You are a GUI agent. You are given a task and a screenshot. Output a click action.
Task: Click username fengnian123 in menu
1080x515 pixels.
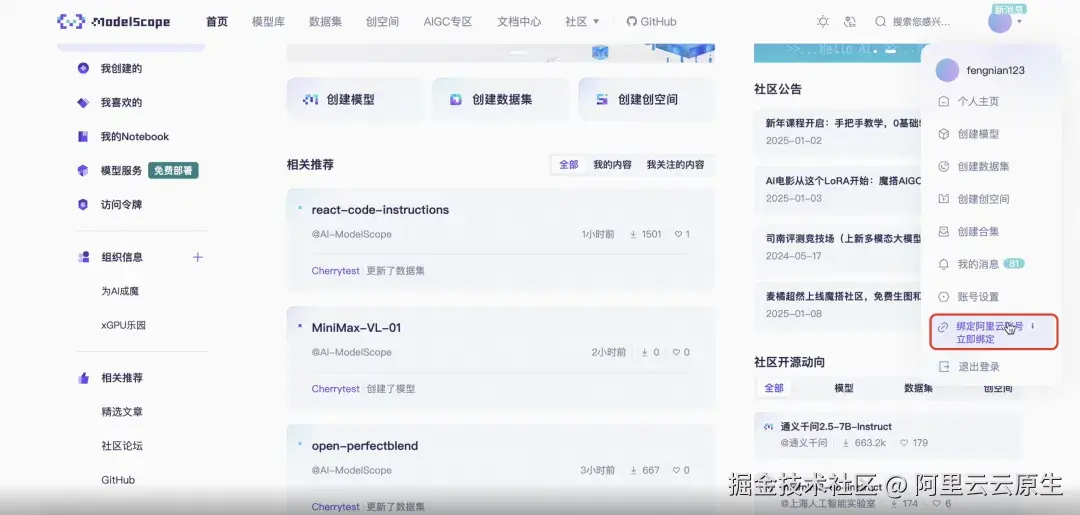point(995,70)
